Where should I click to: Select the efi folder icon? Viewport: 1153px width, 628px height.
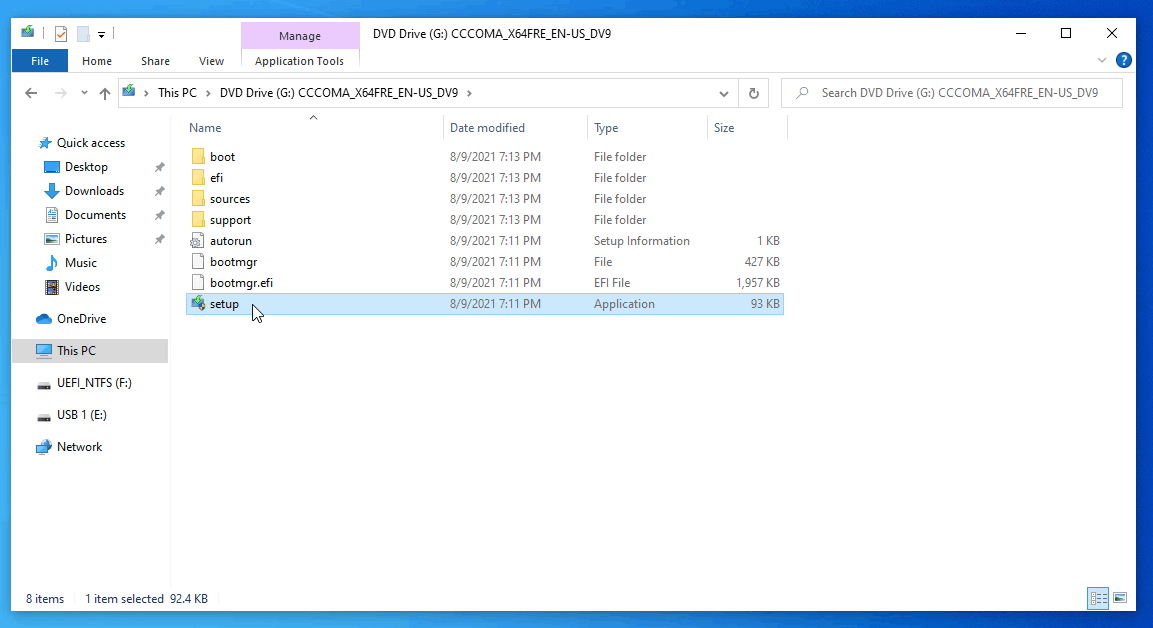[198, 177]
